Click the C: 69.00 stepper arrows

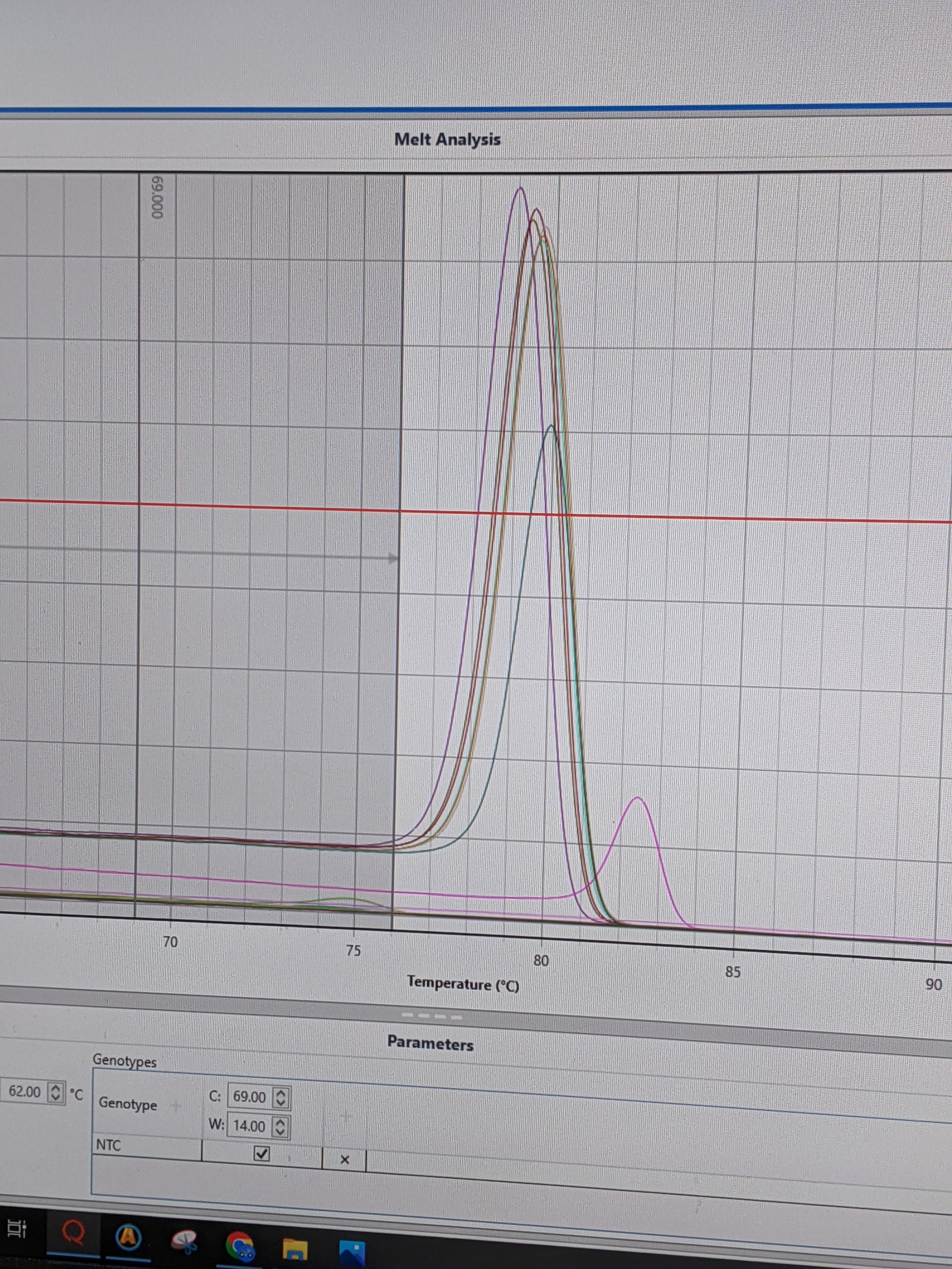coord(280,1098)
